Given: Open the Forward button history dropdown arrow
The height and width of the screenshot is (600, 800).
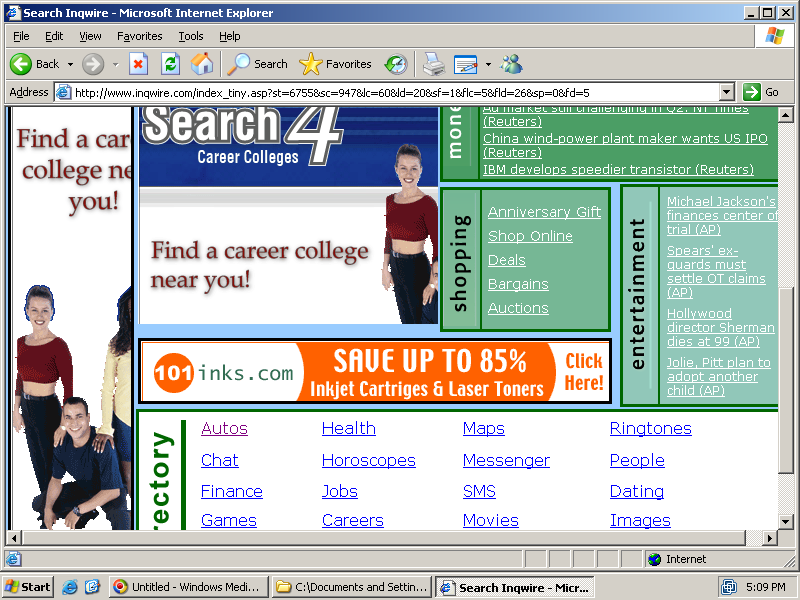Looking at the screenshot, I should 115,64.
